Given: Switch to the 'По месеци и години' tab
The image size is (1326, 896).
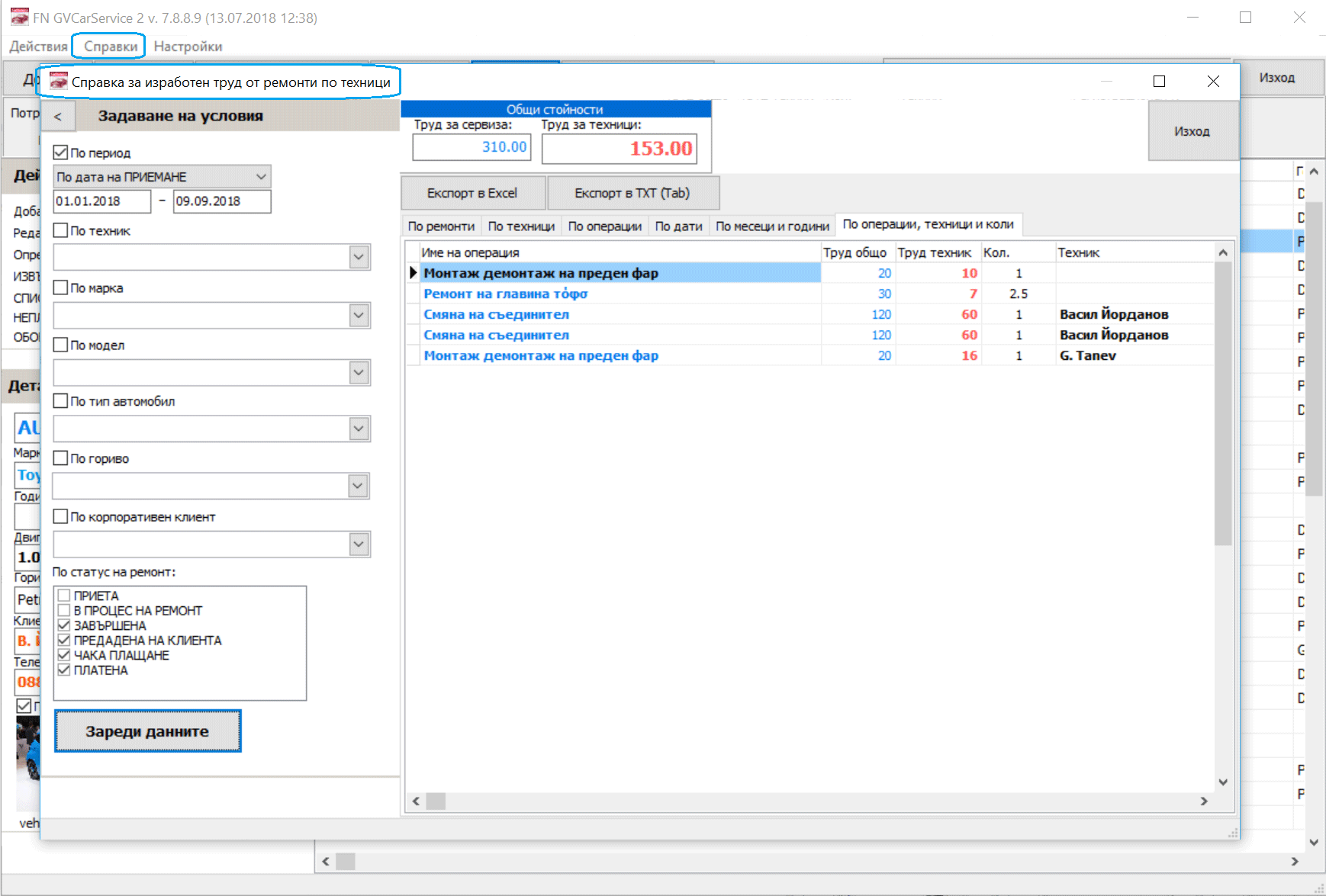Looking at the screenshot, I should pyautogui.click(x=772, y=226).
